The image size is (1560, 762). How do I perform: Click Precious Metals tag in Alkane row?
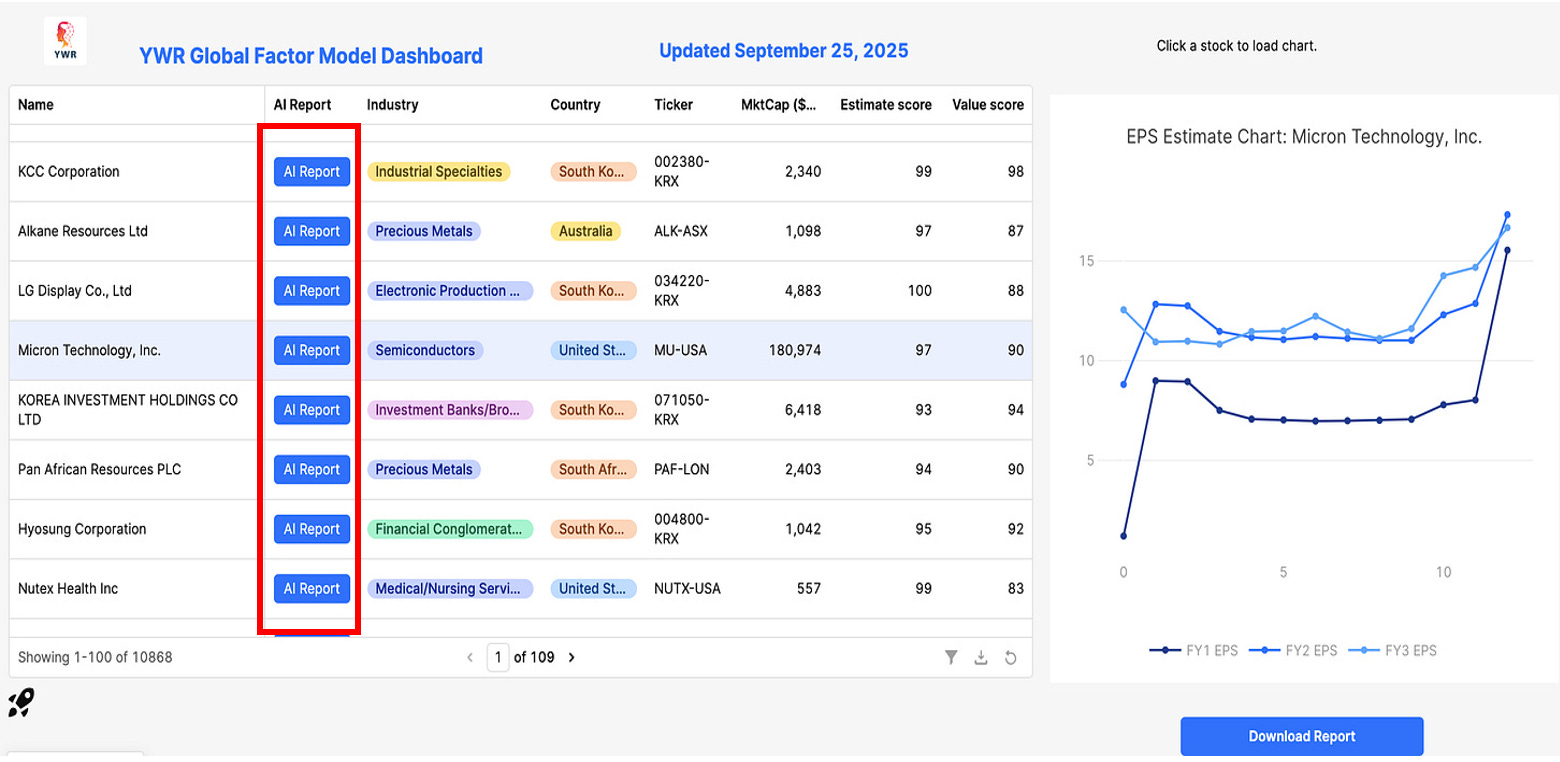[x=424, y=231]
